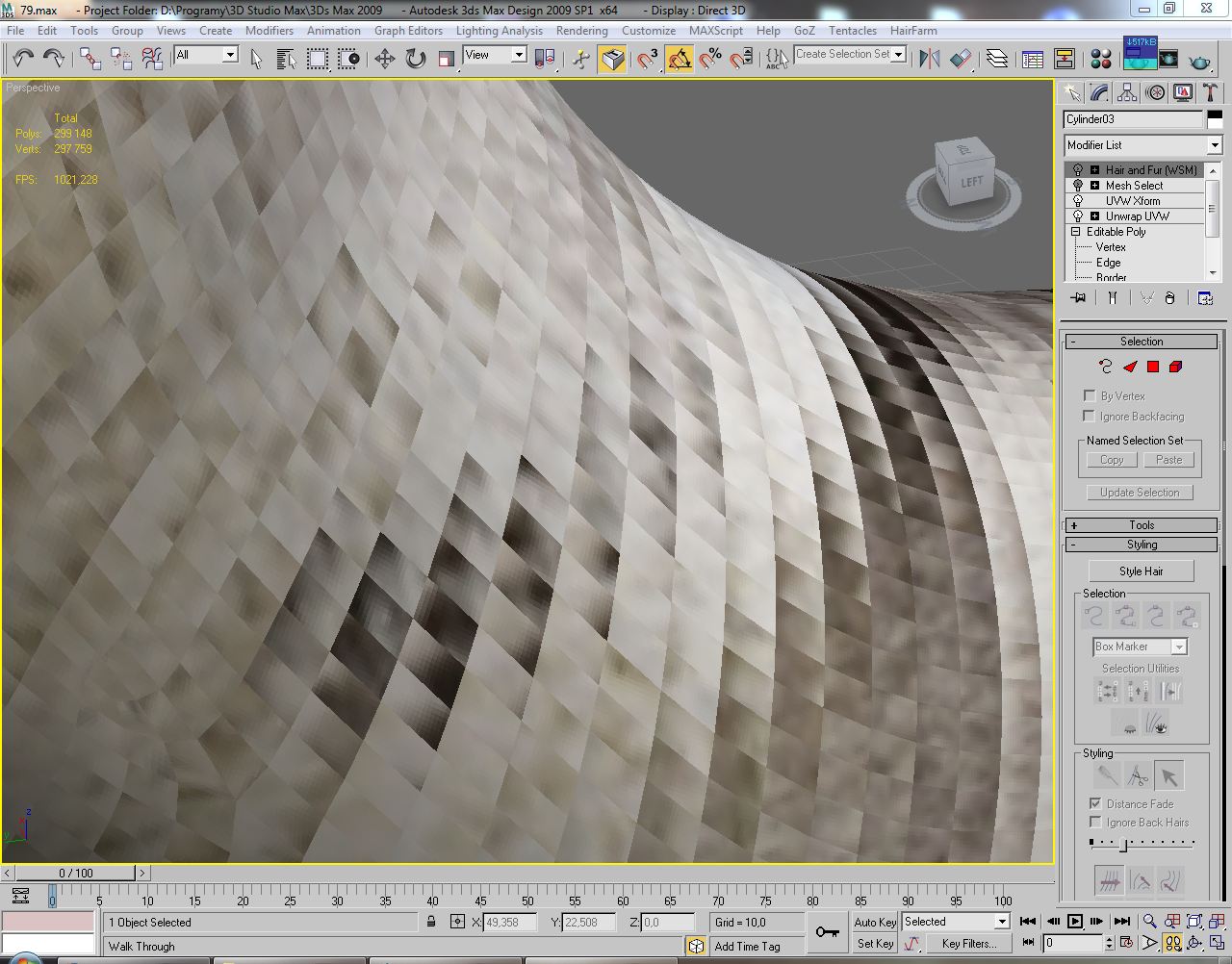Switch to the Hierarchy command panel

pyautogui.click(x=1127, y=92)
